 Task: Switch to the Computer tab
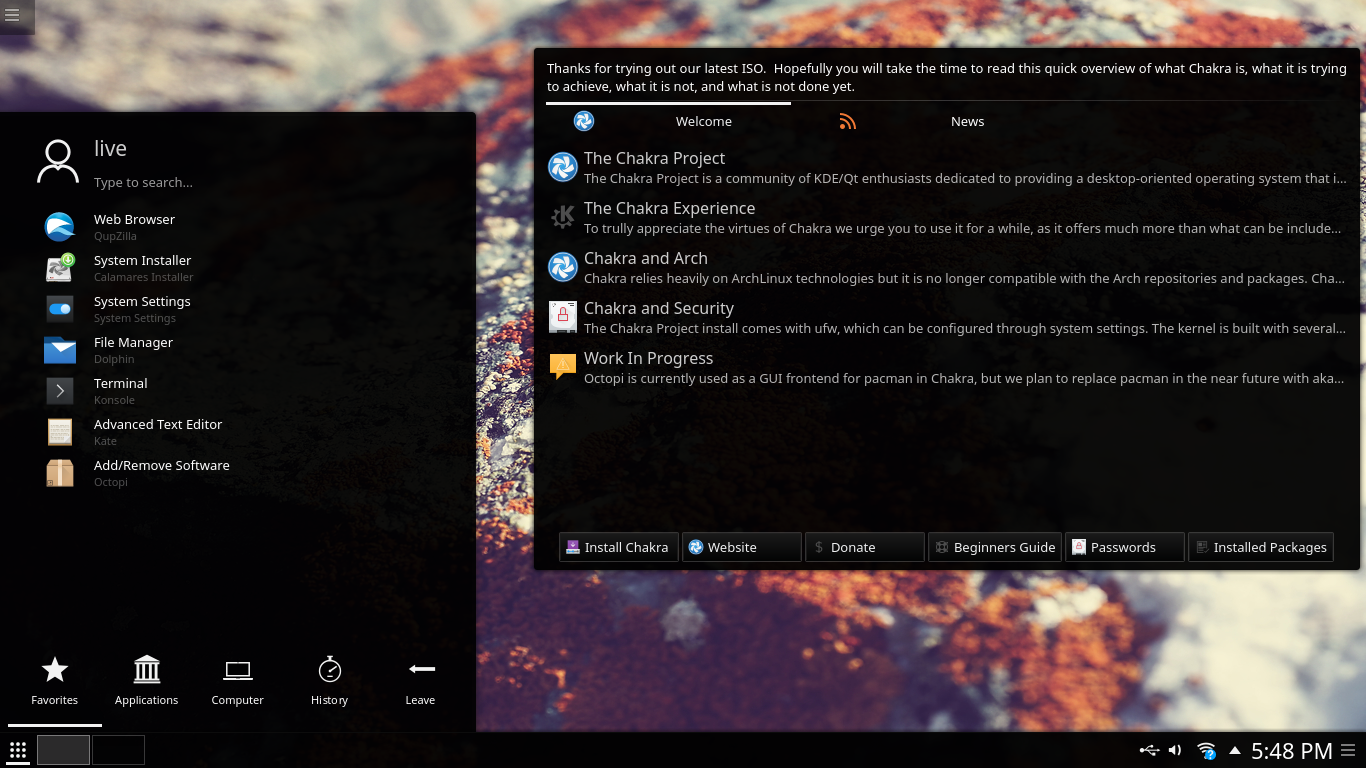coord(237,681)
